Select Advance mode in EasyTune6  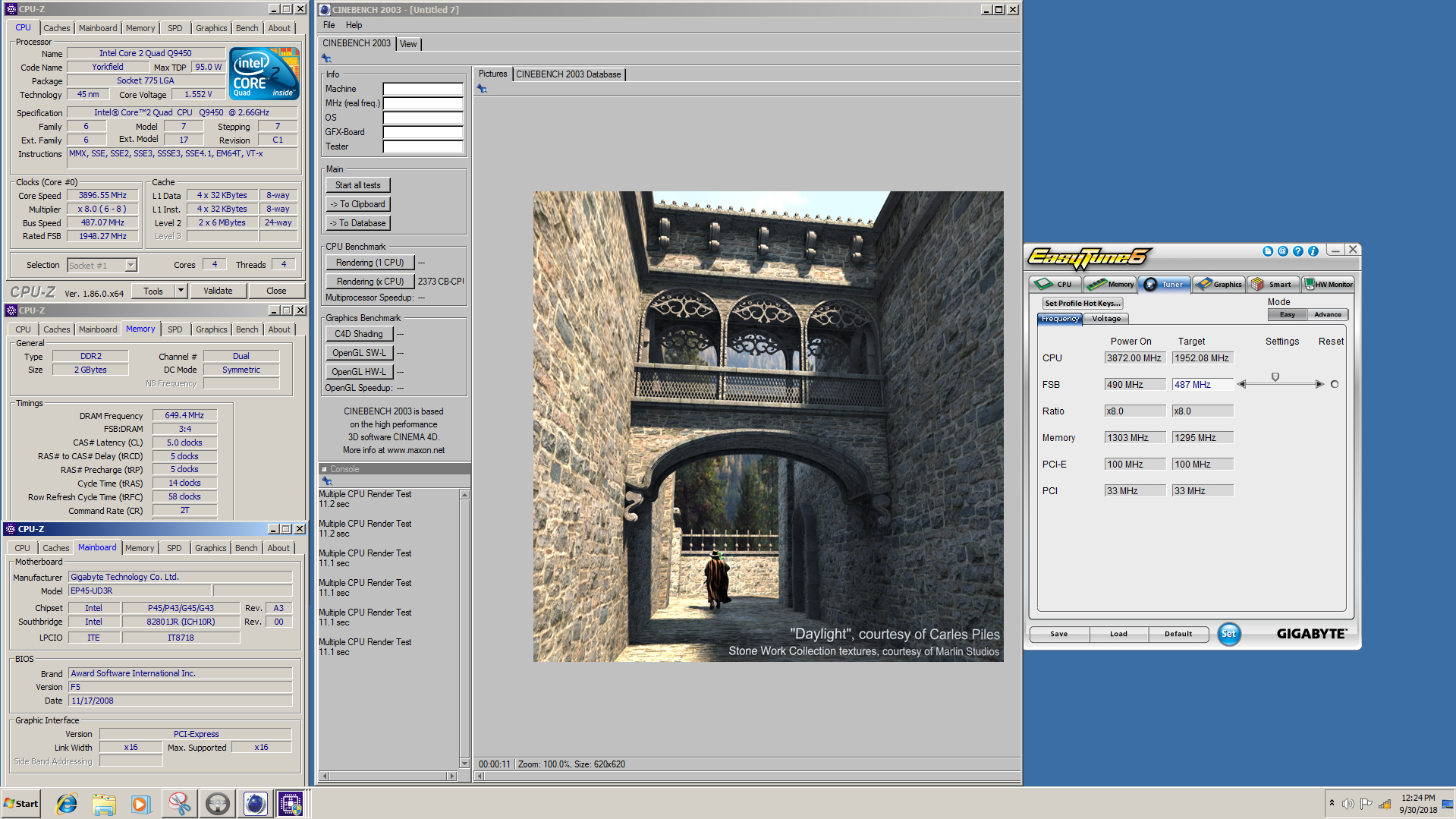pos(1328,314)
